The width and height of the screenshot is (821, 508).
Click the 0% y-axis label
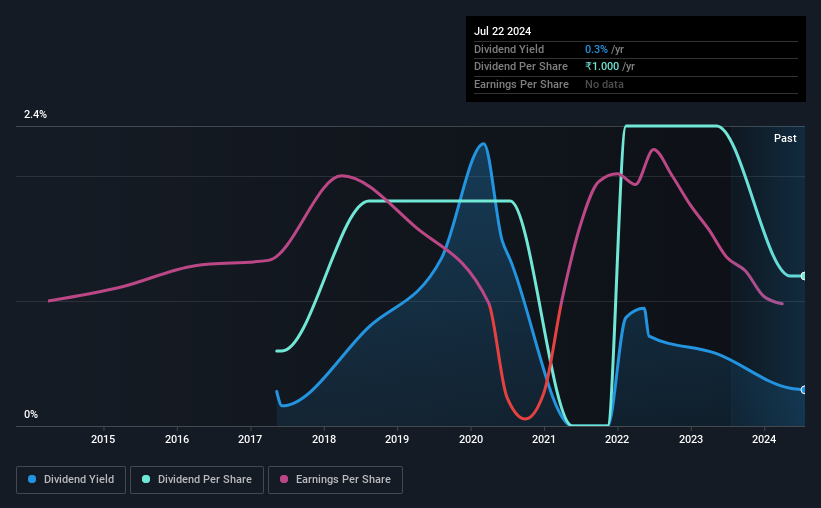(31, 414)
